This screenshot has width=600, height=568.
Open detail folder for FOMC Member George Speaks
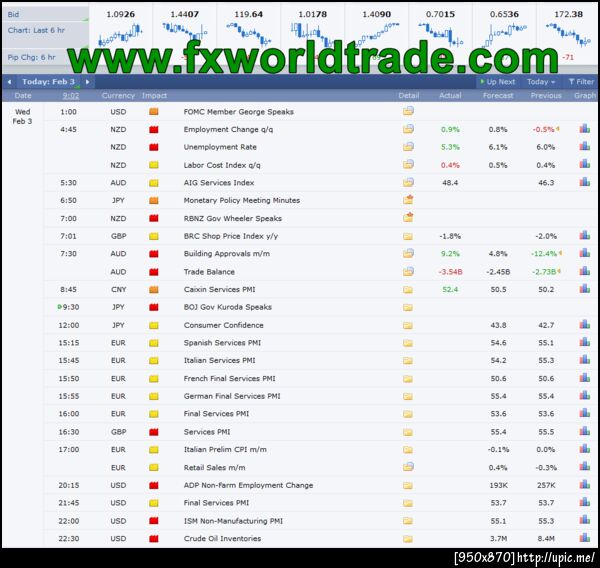pos(408,111)
